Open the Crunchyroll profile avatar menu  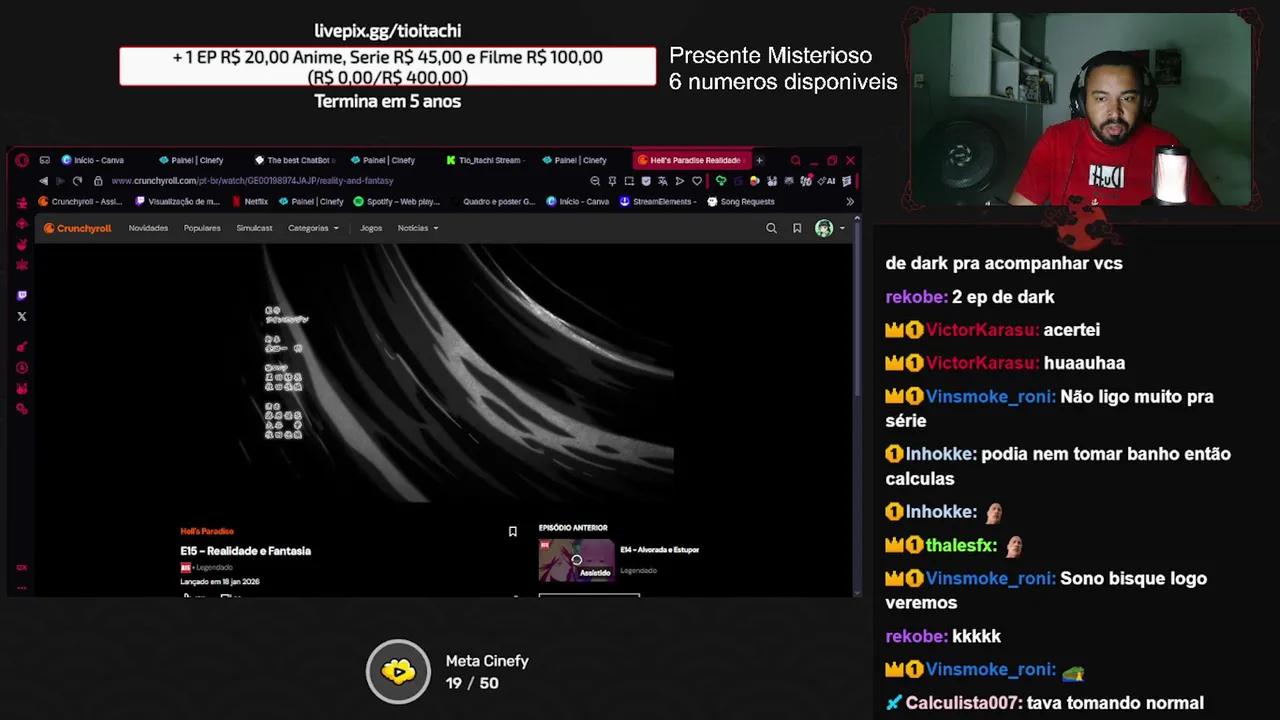[824, 228]
